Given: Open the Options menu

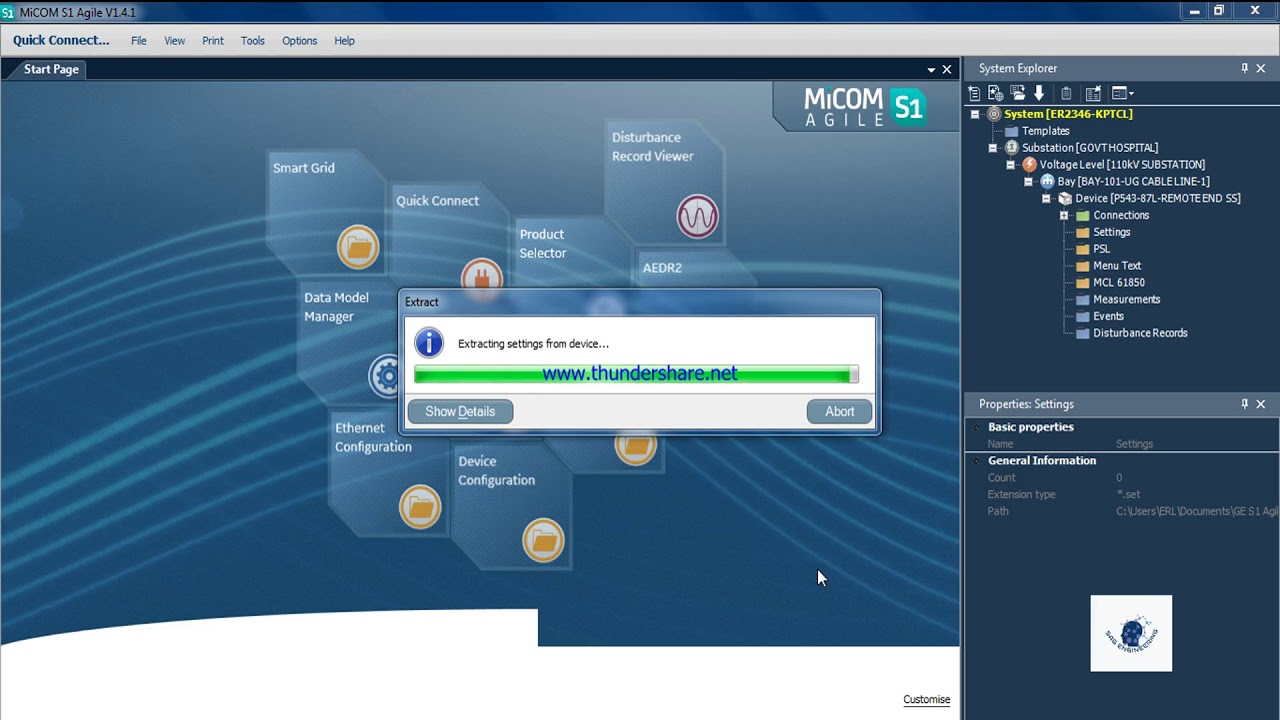Looking at the screenshot, I should (299, 41).
